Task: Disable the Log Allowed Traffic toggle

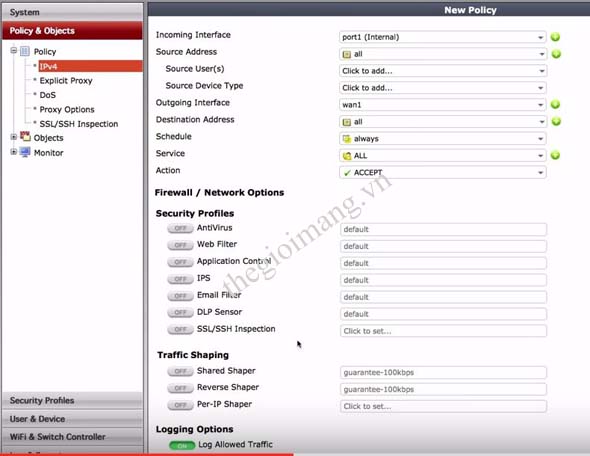Action: [x=182, y=445]
